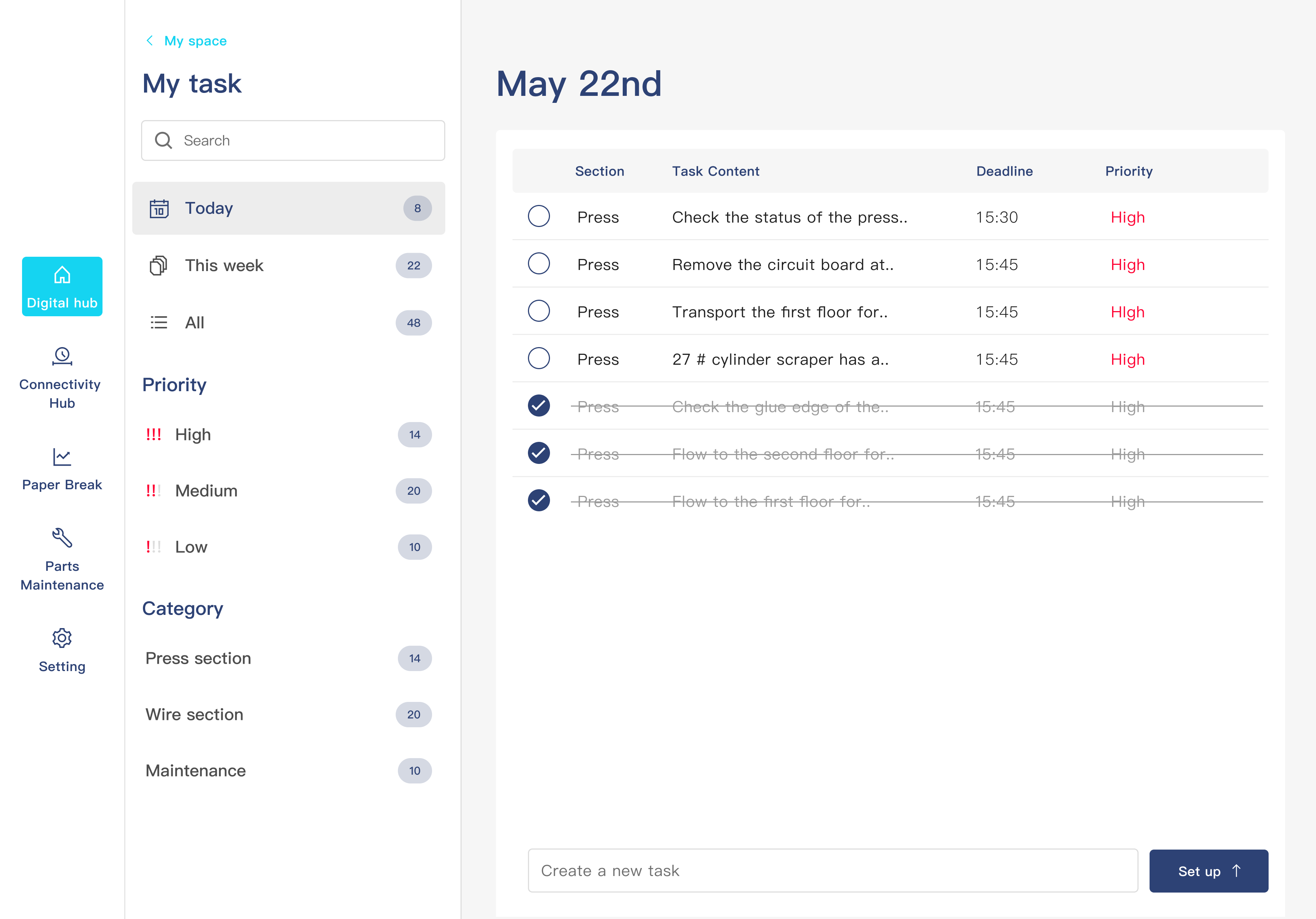Click the This week pages icon
Viewport: 1316px width, 919px height.
pos(158,266)
